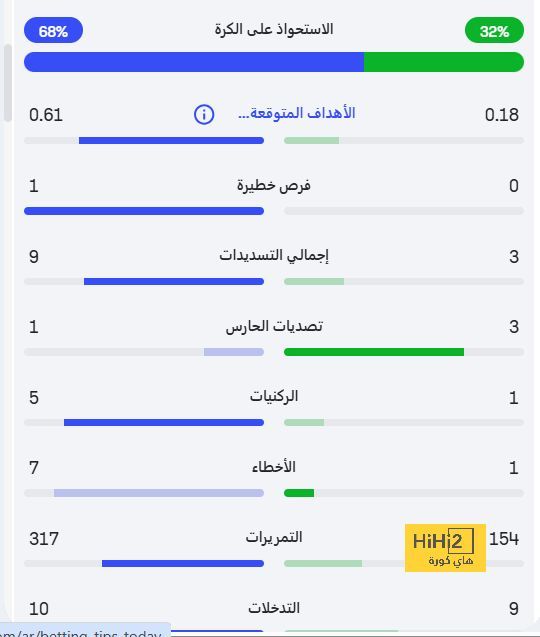Click the passes (التمريرات) label
This screenshot has width=540, height=637.
click(274, 538)
